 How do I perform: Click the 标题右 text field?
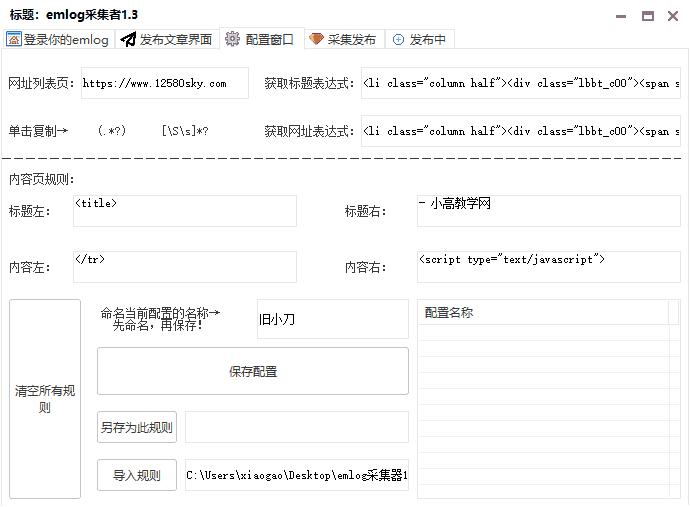(x=548, y=211)
